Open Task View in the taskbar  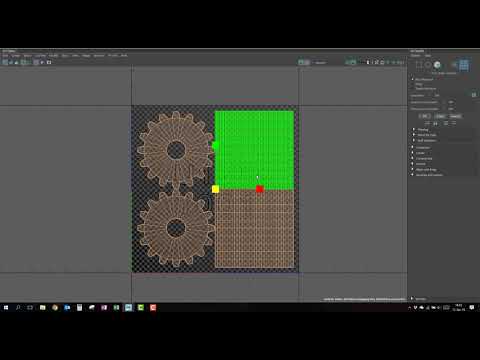[30, 308]
